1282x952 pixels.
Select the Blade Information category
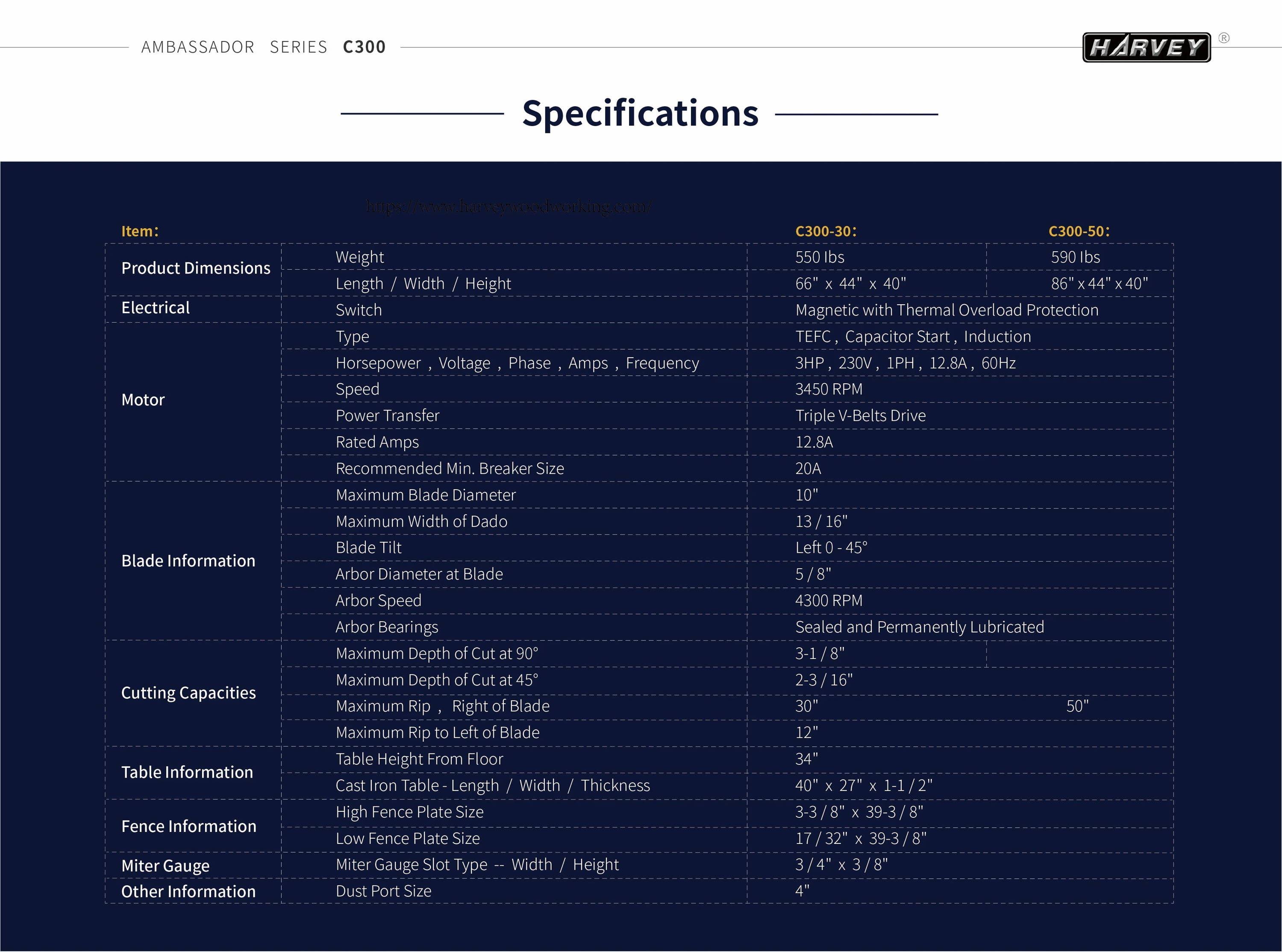[x=188, y=561]
